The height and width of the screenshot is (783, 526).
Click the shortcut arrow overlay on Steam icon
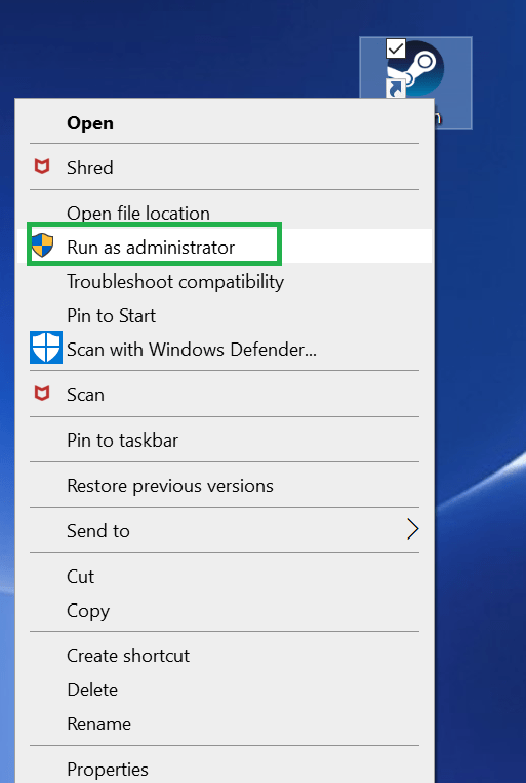(396, 88)
